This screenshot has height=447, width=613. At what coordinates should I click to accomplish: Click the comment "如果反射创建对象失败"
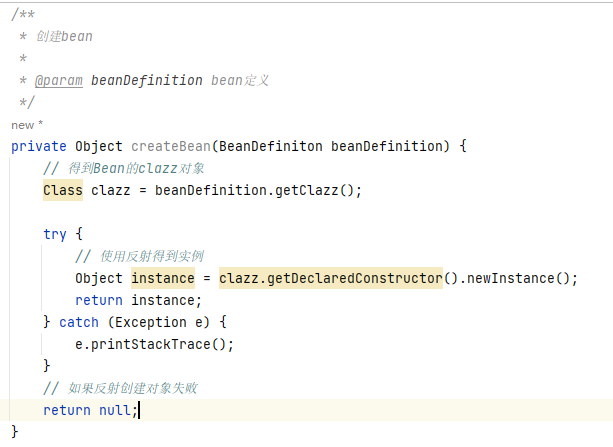(x=137, y=388)
